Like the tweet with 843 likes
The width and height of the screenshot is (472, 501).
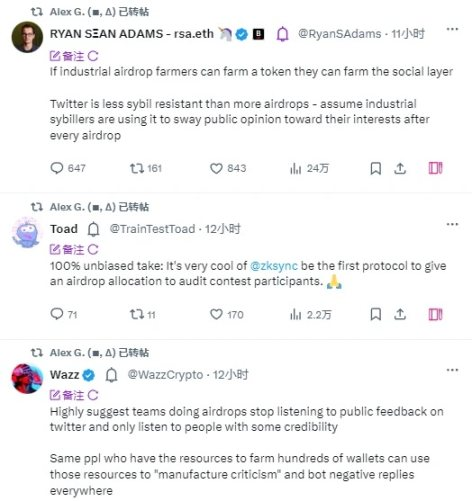click(228, 168)
